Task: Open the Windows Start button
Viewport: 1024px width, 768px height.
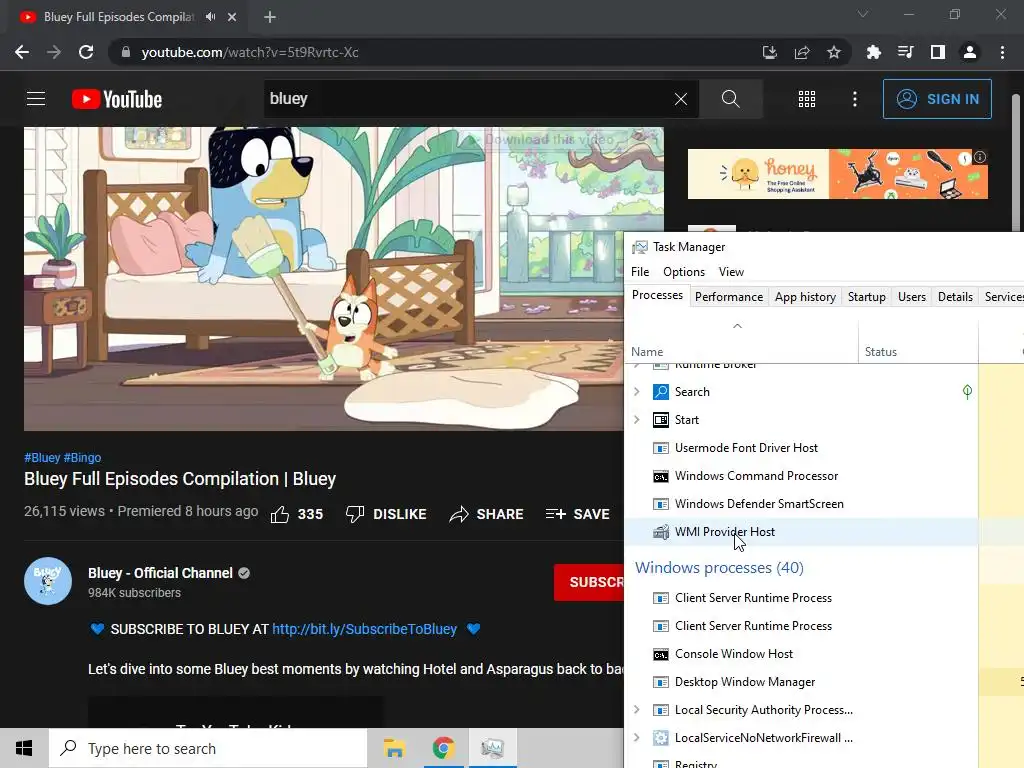Action: pyautogui.click(x=24, y=748)
